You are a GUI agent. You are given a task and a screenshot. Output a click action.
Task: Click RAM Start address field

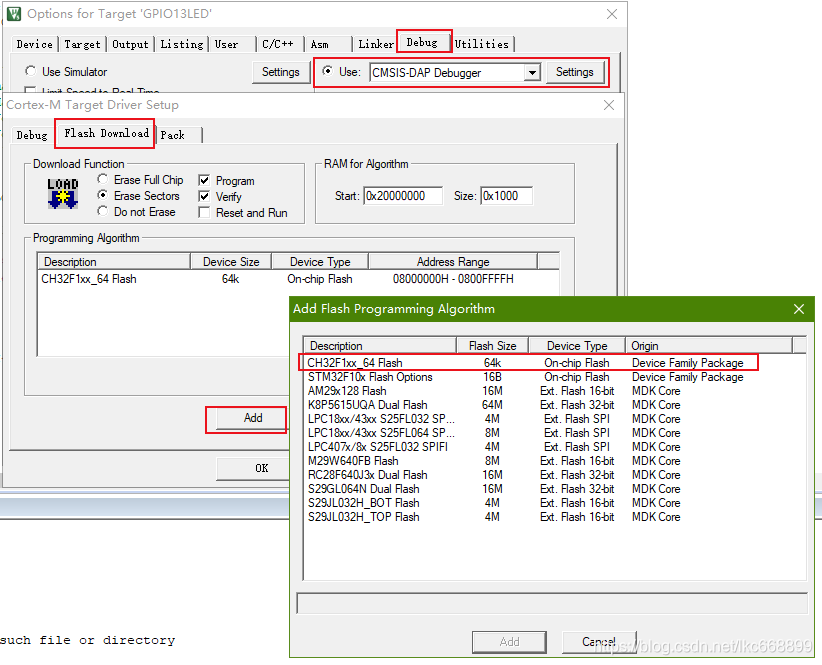click(x=403, y=196)
